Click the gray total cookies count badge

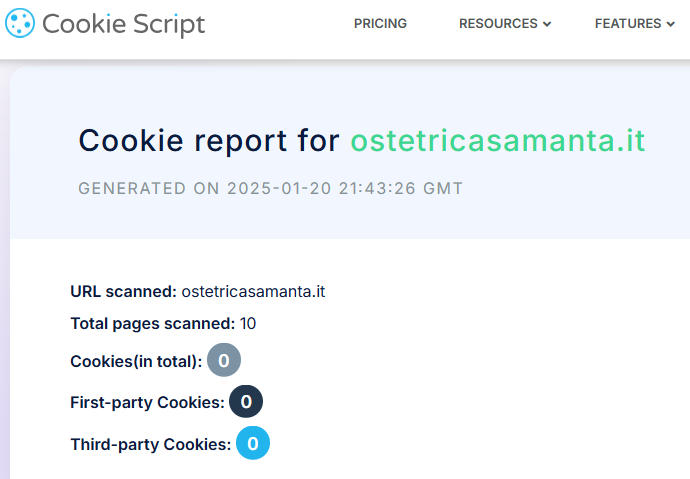pyautogui.click(x=224, y=360)
